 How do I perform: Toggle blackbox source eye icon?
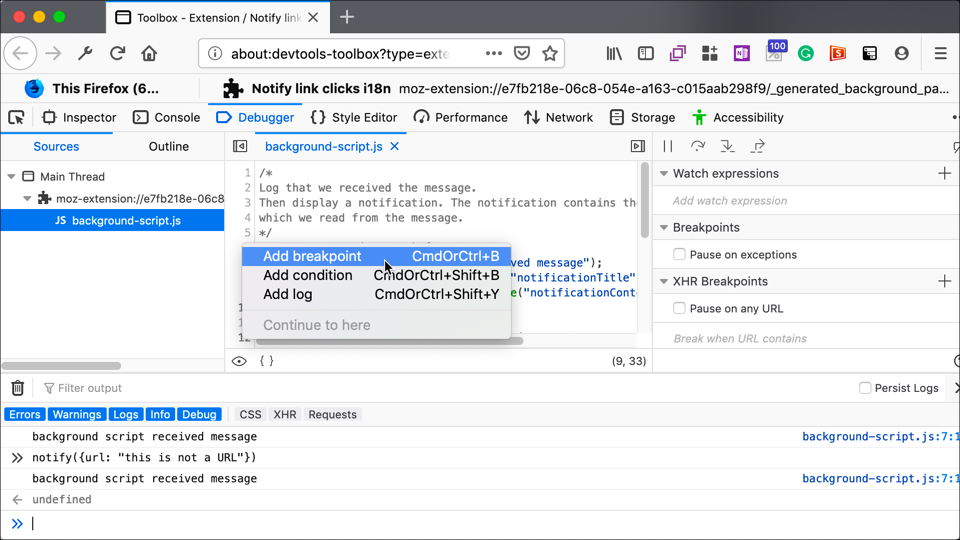[x=239, y=361]
